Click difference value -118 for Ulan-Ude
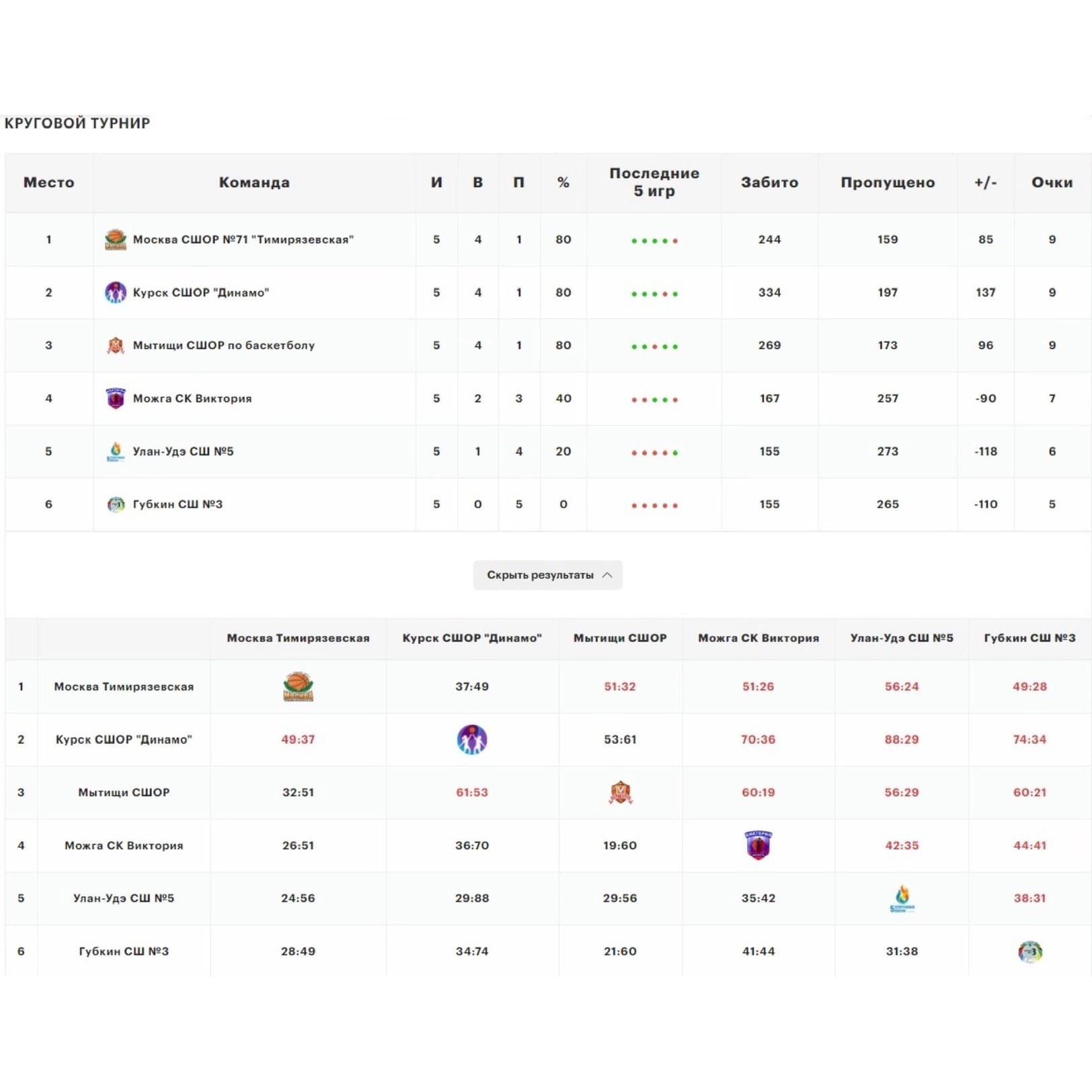 tap(986, 451)
